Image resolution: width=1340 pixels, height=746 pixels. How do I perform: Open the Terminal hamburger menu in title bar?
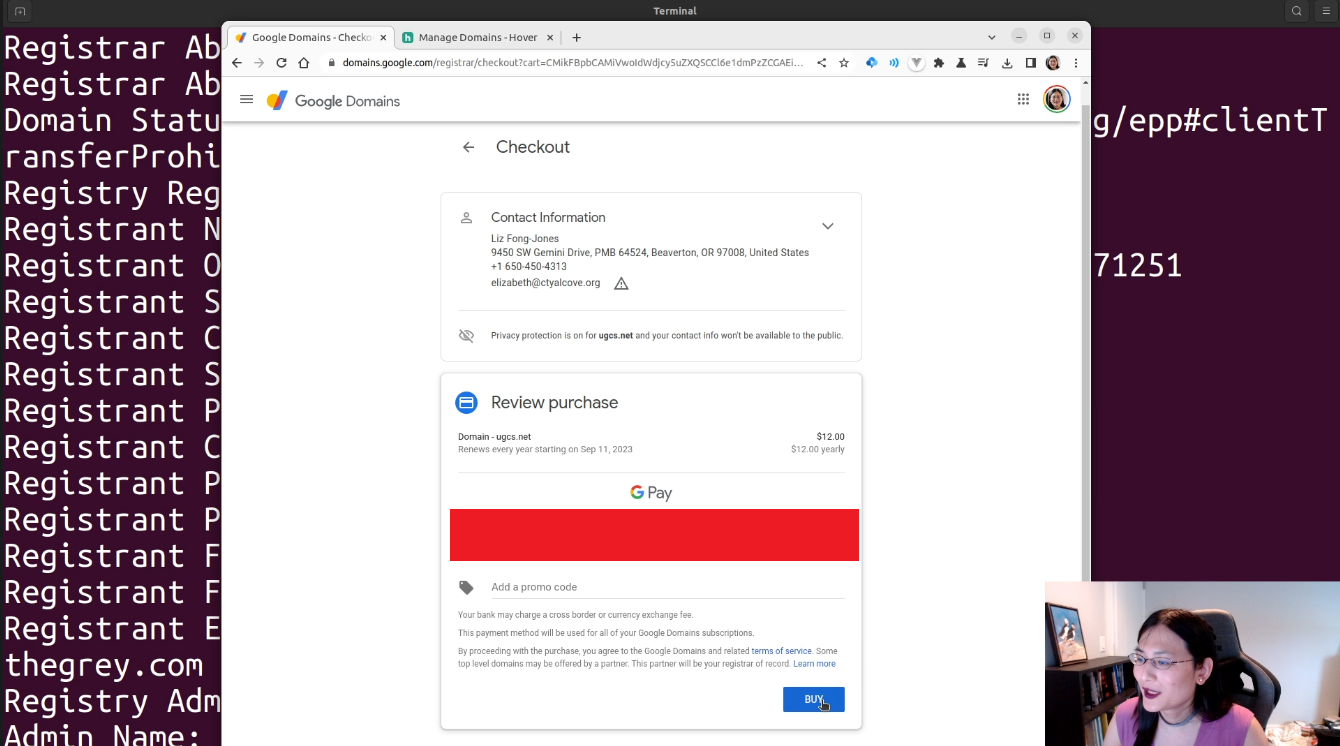click(x=1325, y=11)
